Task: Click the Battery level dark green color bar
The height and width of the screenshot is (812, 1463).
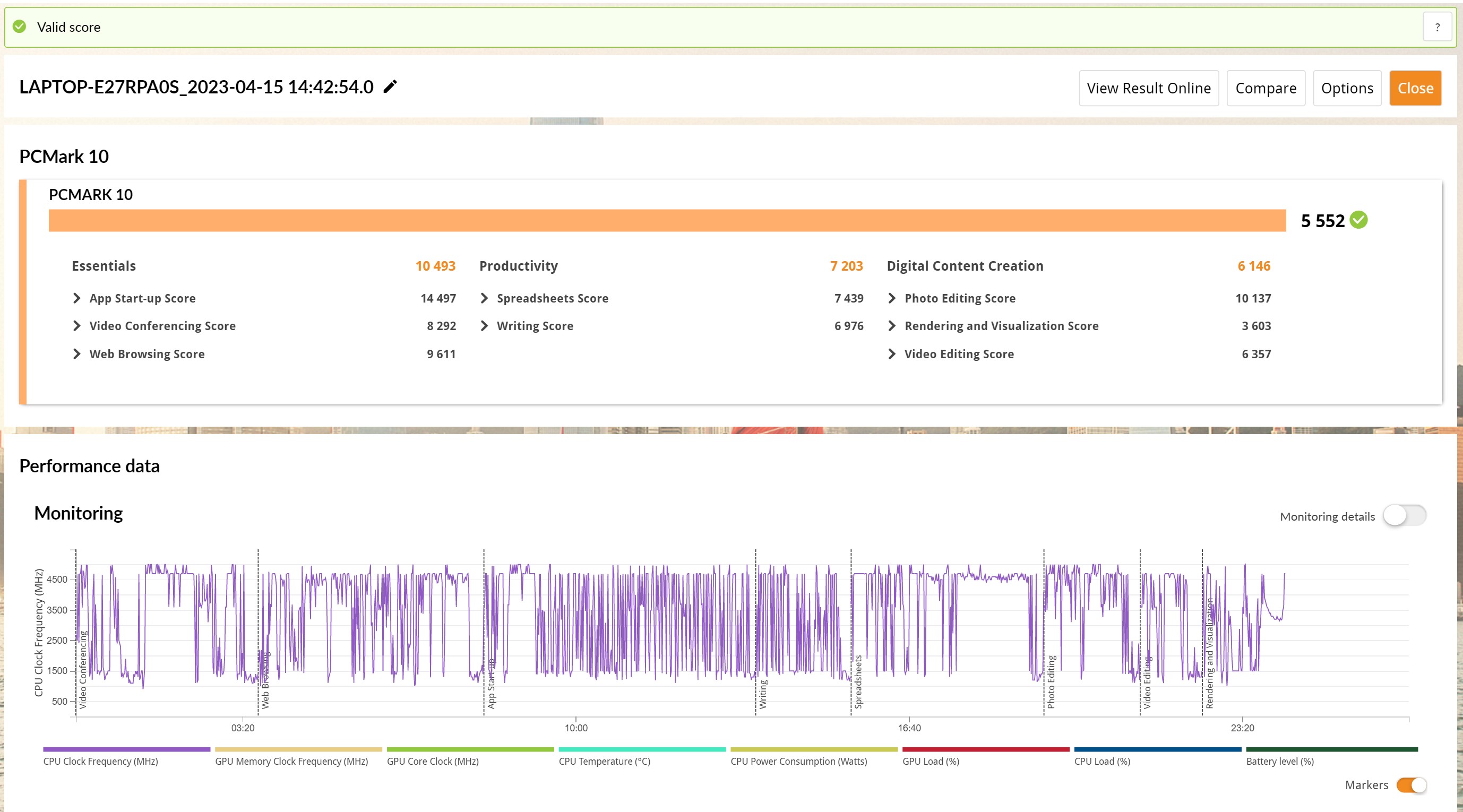Action: tap(1331, 749)
